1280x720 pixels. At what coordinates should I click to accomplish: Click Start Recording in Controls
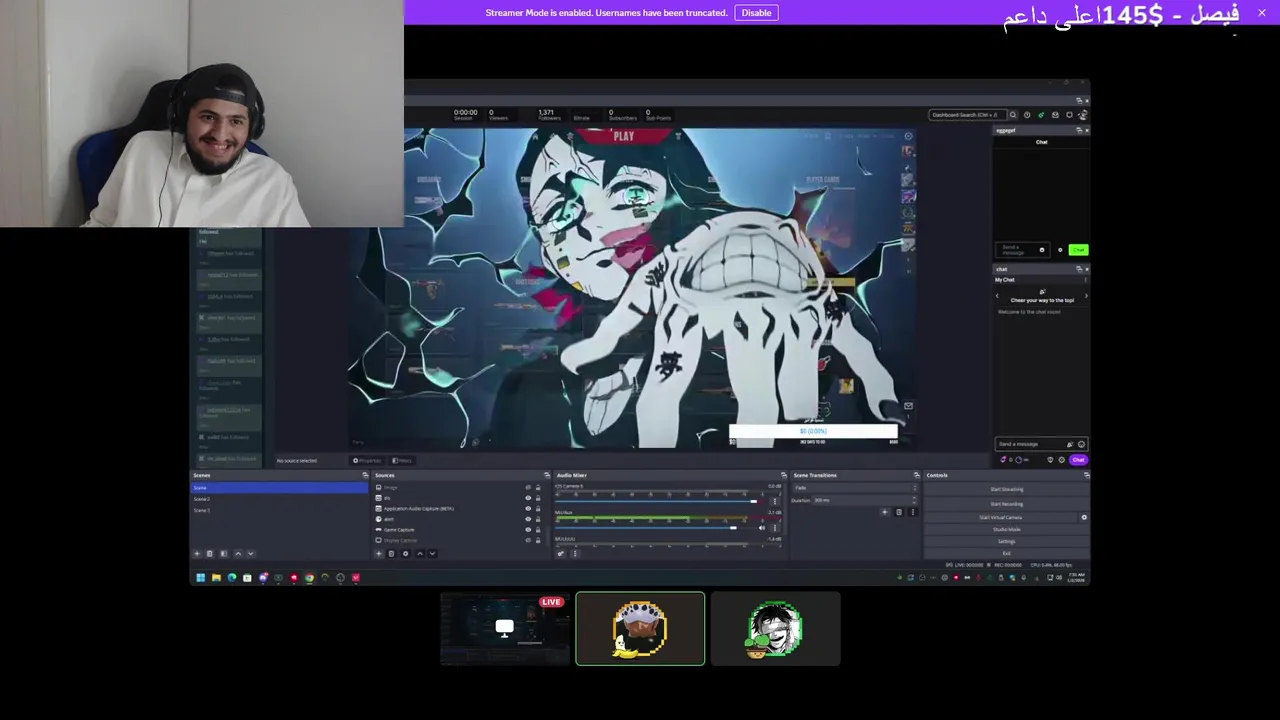coord(1007,503)
